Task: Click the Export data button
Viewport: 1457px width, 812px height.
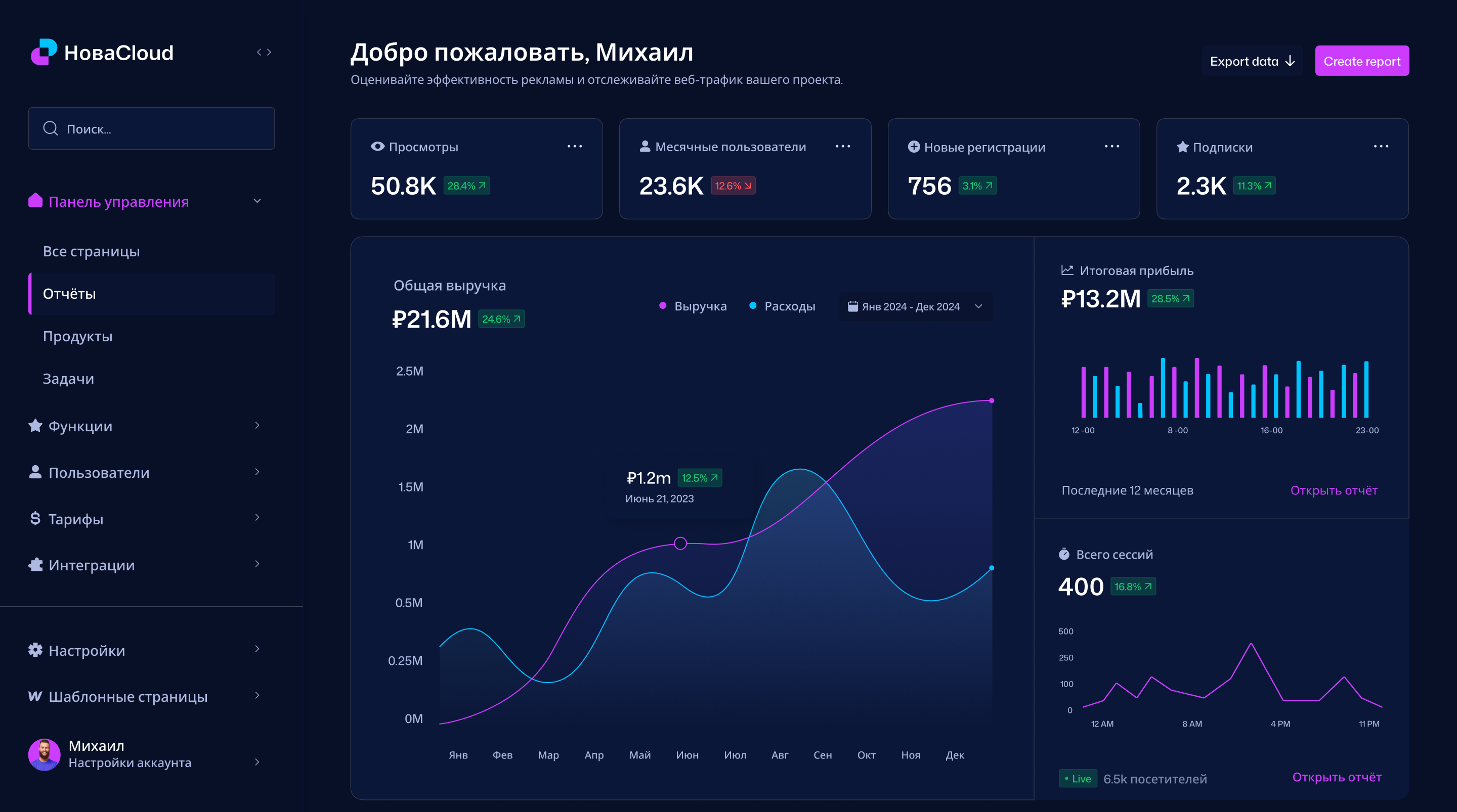Action: pos(1252,61)
